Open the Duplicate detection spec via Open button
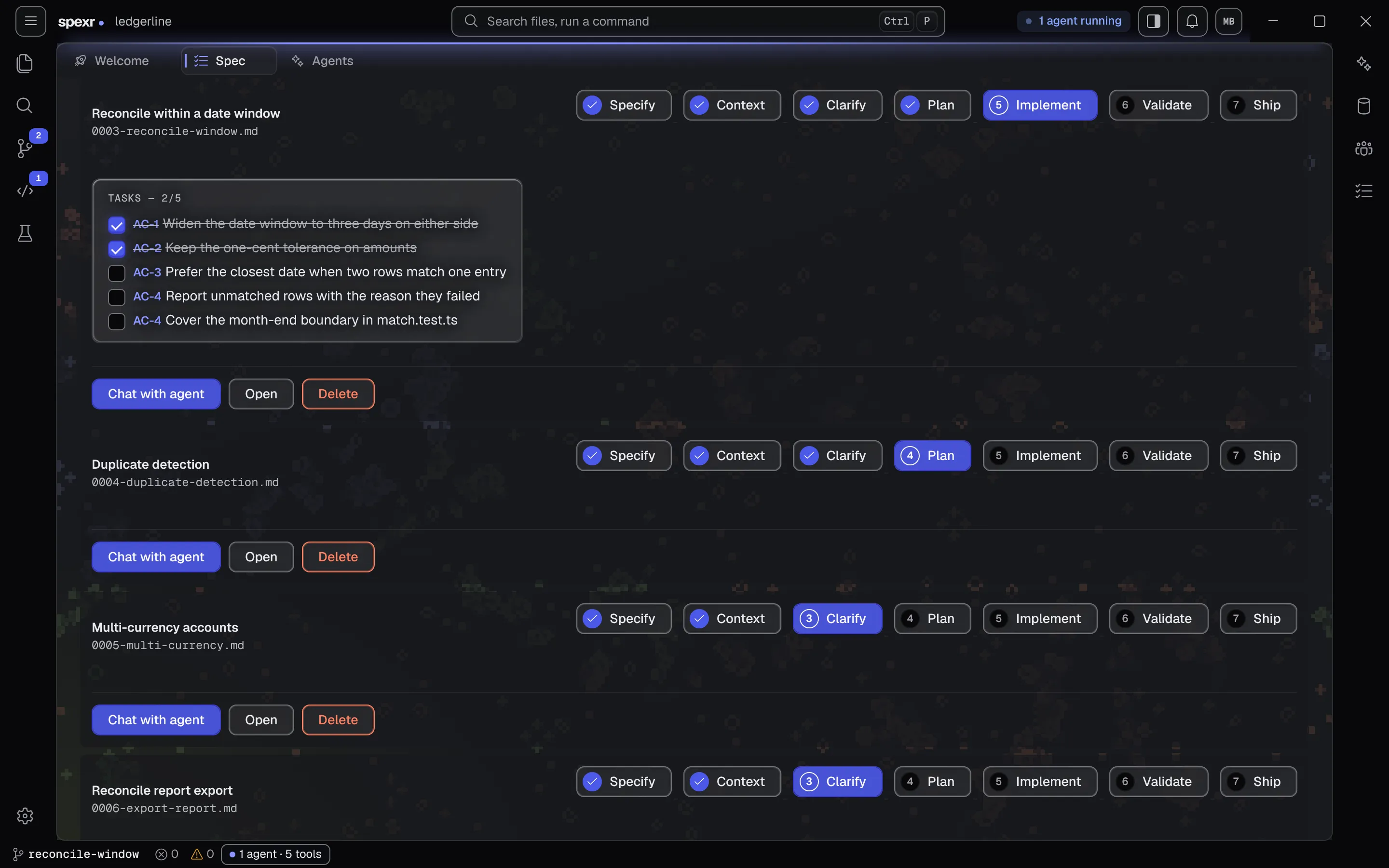 (x=261, y=557)
